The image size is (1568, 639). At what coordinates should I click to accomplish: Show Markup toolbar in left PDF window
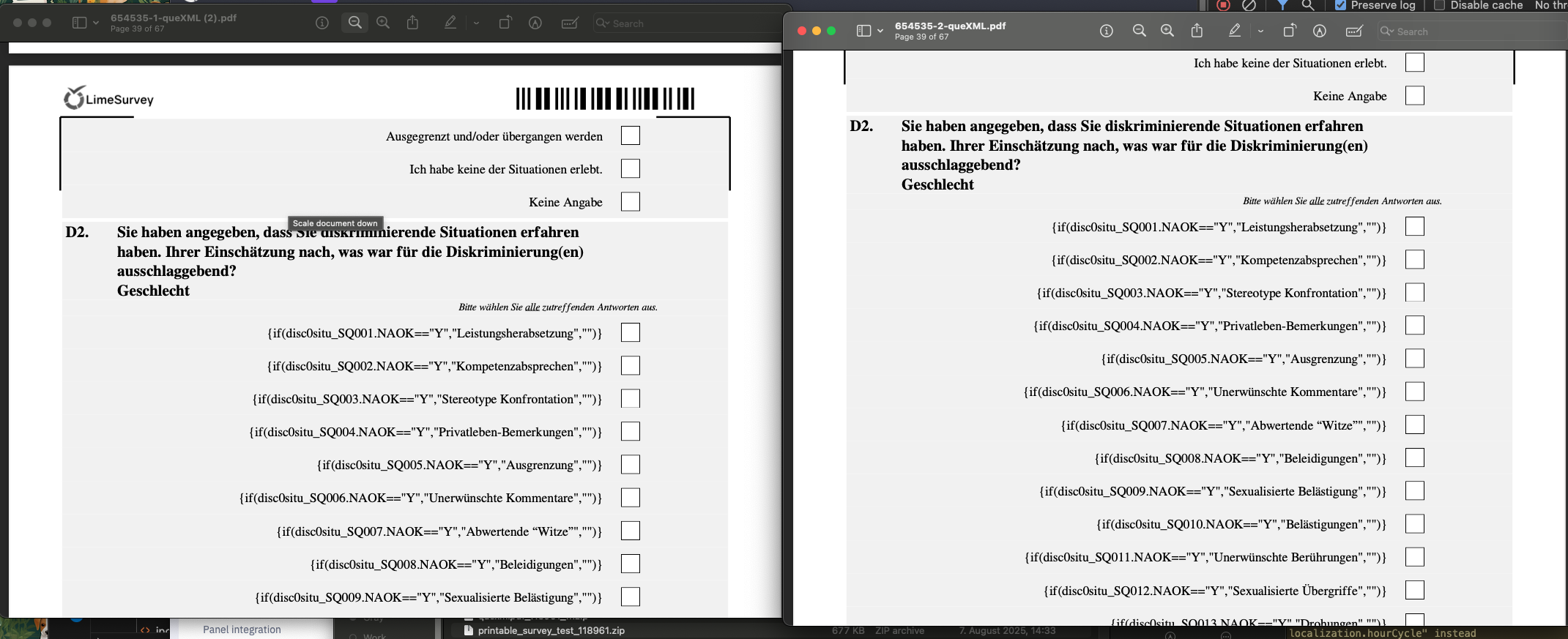click(x=535, y=23)
